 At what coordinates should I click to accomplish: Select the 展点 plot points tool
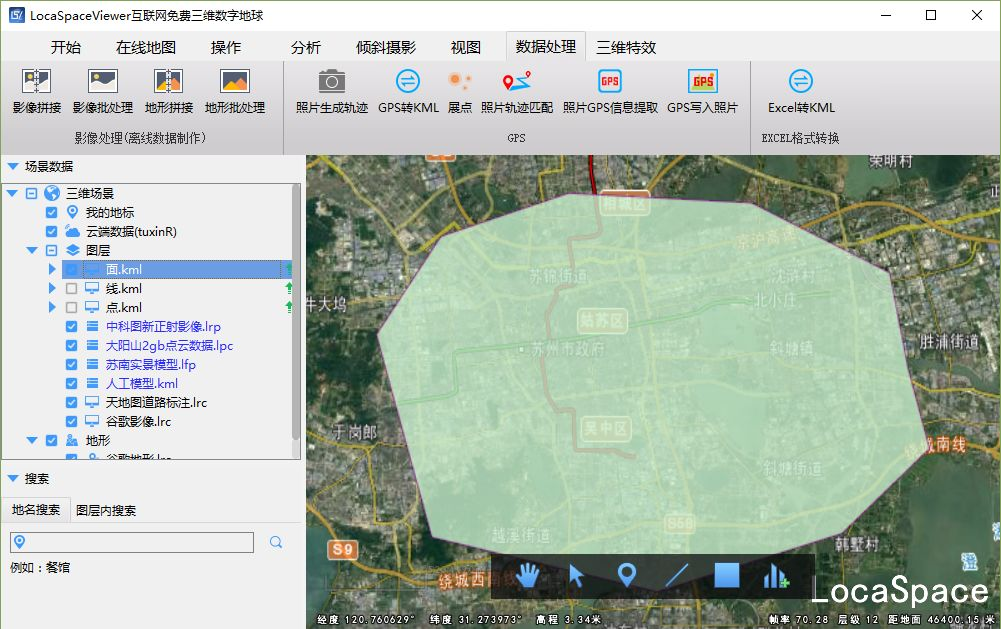tap(460, 91)
